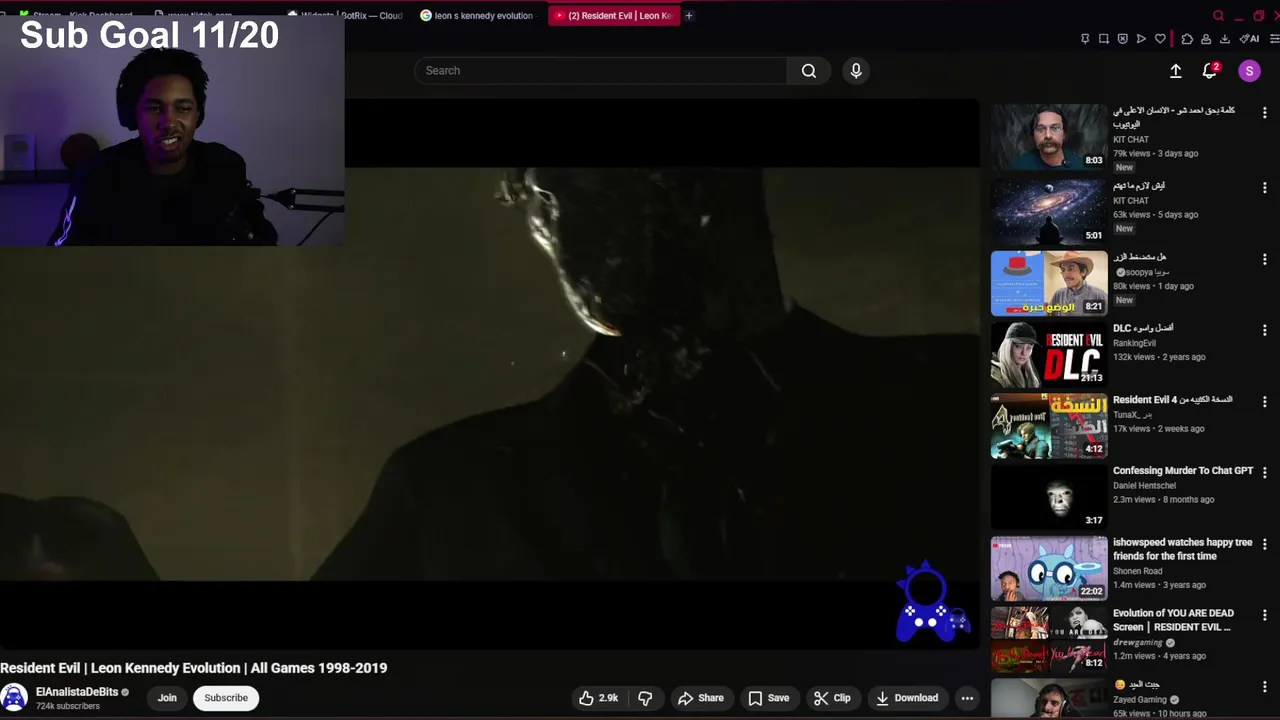
Task: Open options for Confessing Murder To Chat GPT
Action: pyautogui.click(x=1265, y=473)
